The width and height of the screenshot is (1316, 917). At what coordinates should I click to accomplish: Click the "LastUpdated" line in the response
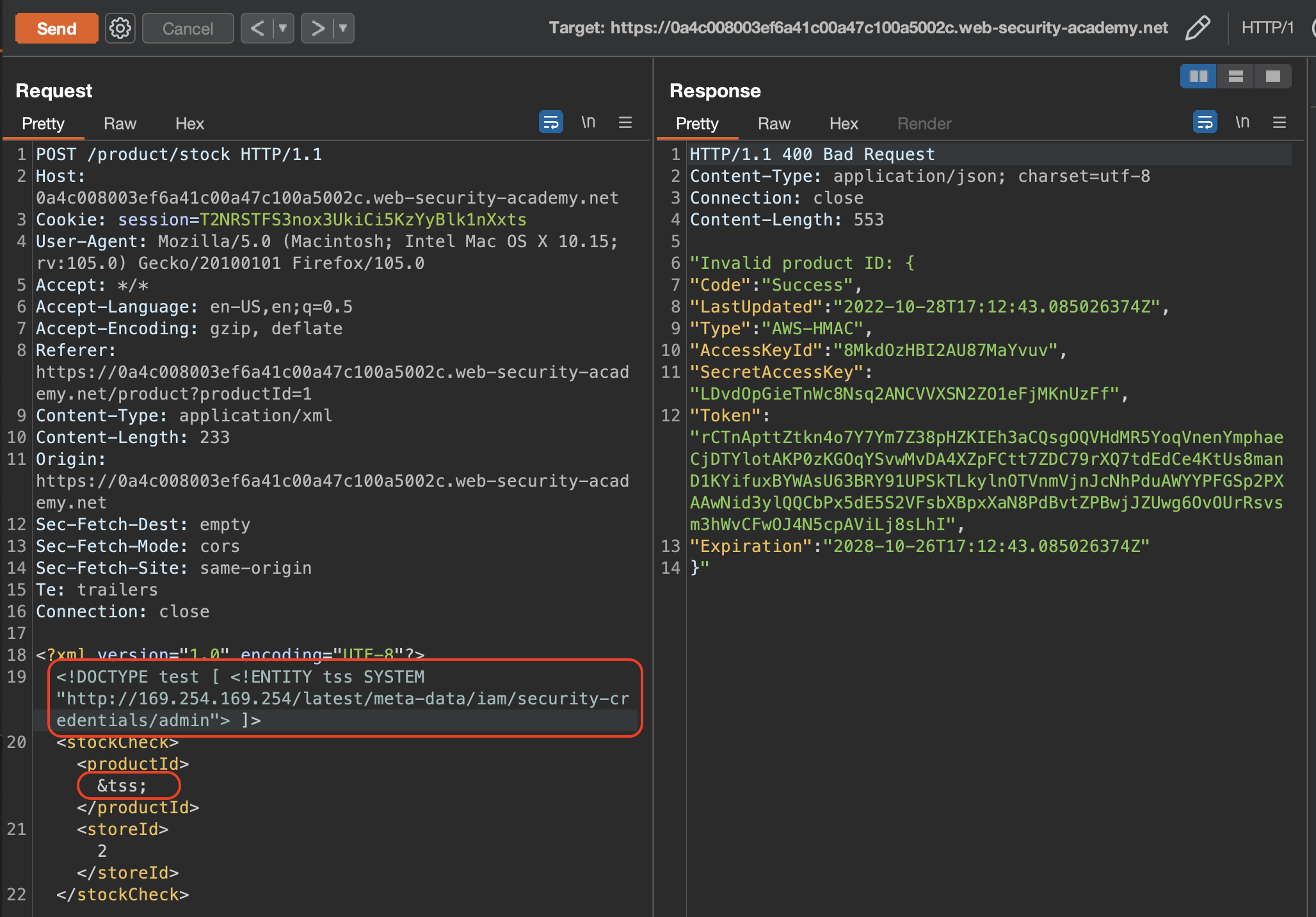(x=930, y=307)
